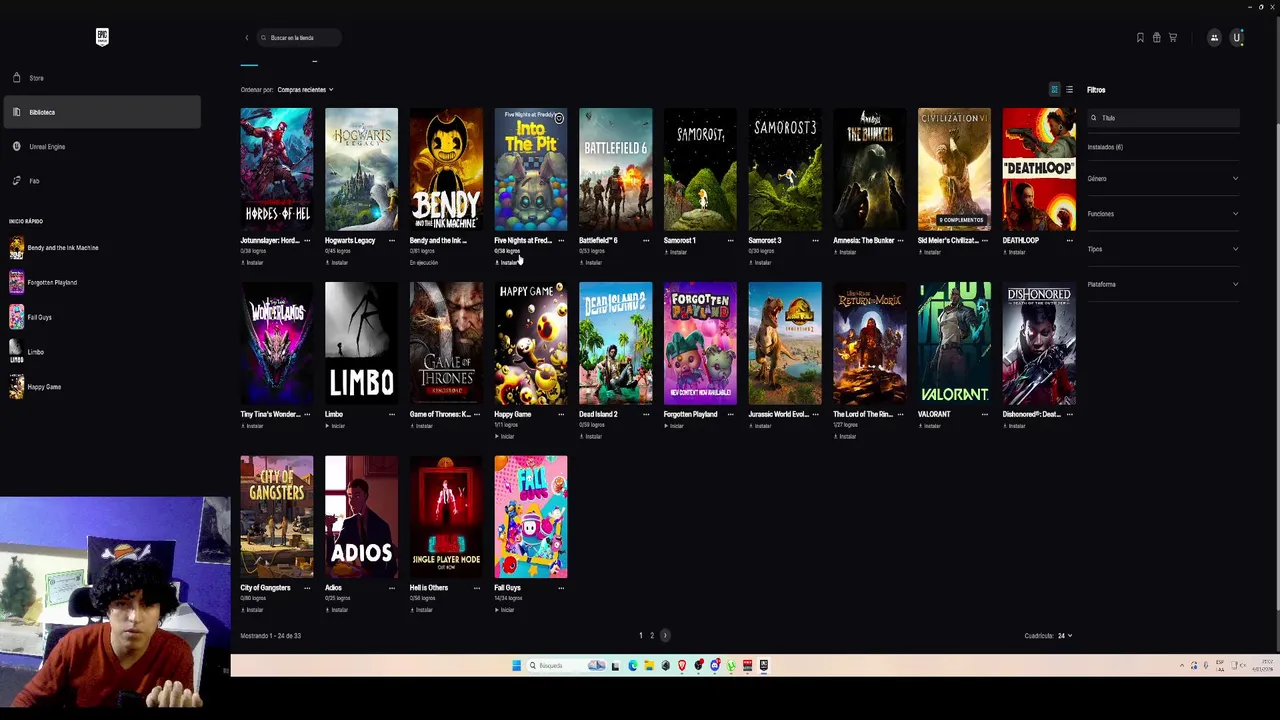
Task: Click the next page arrow
Action: pyautogui.click(x=665, y=636)
